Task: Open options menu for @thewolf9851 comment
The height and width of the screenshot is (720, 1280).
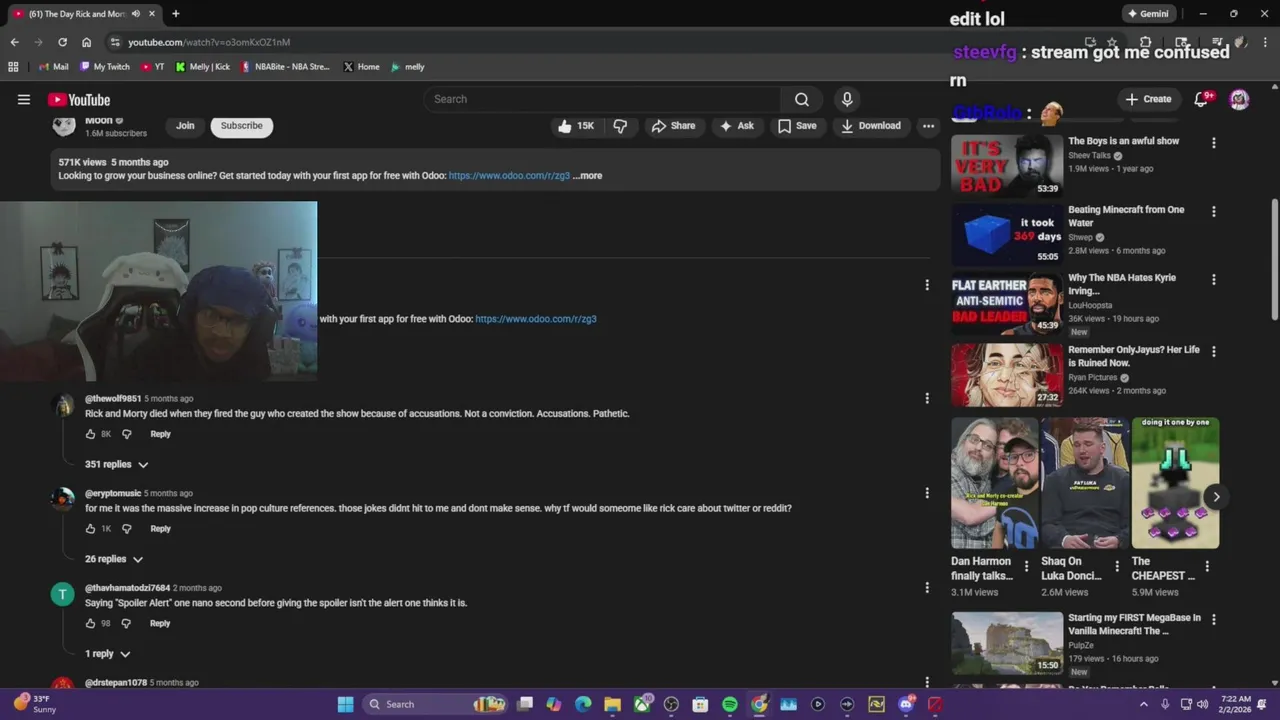Action: (927, 398)
